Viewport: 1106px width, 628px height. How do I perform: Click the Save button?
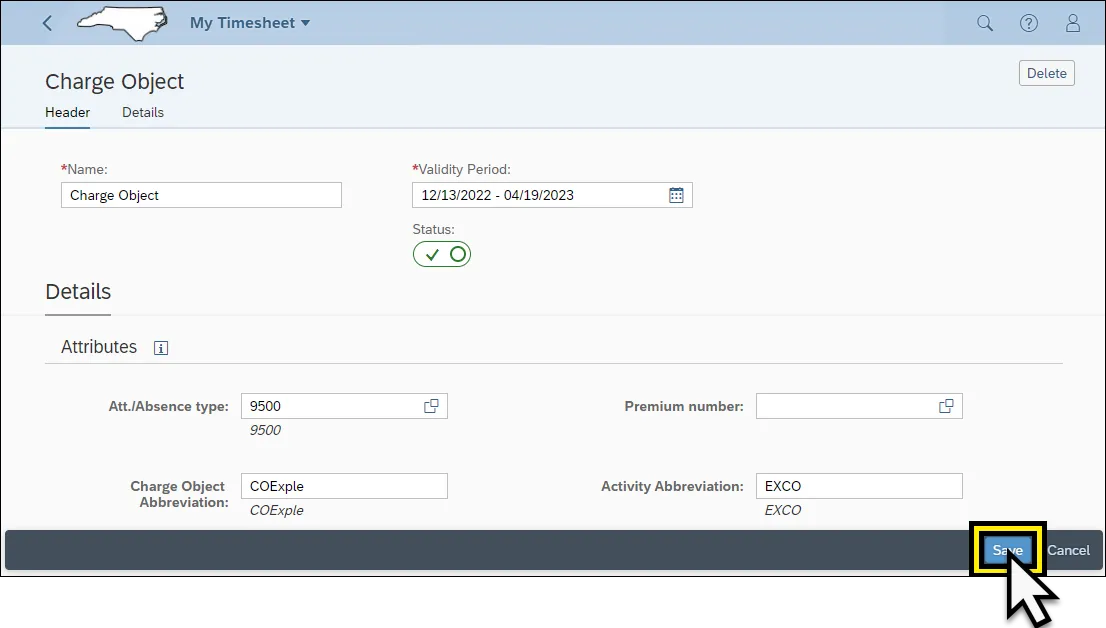click(1007, 550)
